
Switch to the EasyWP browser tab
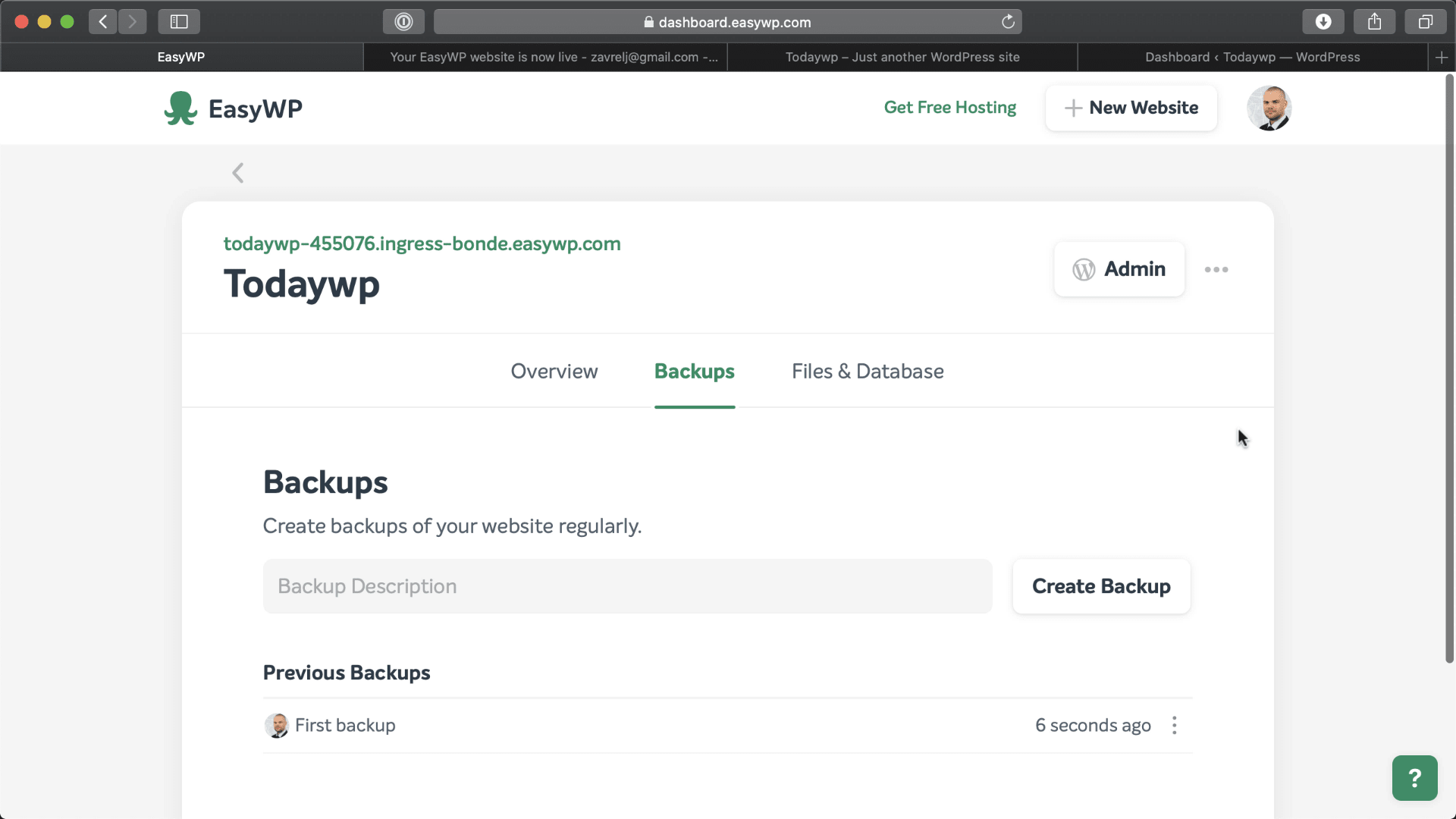(x=181, y=58)
